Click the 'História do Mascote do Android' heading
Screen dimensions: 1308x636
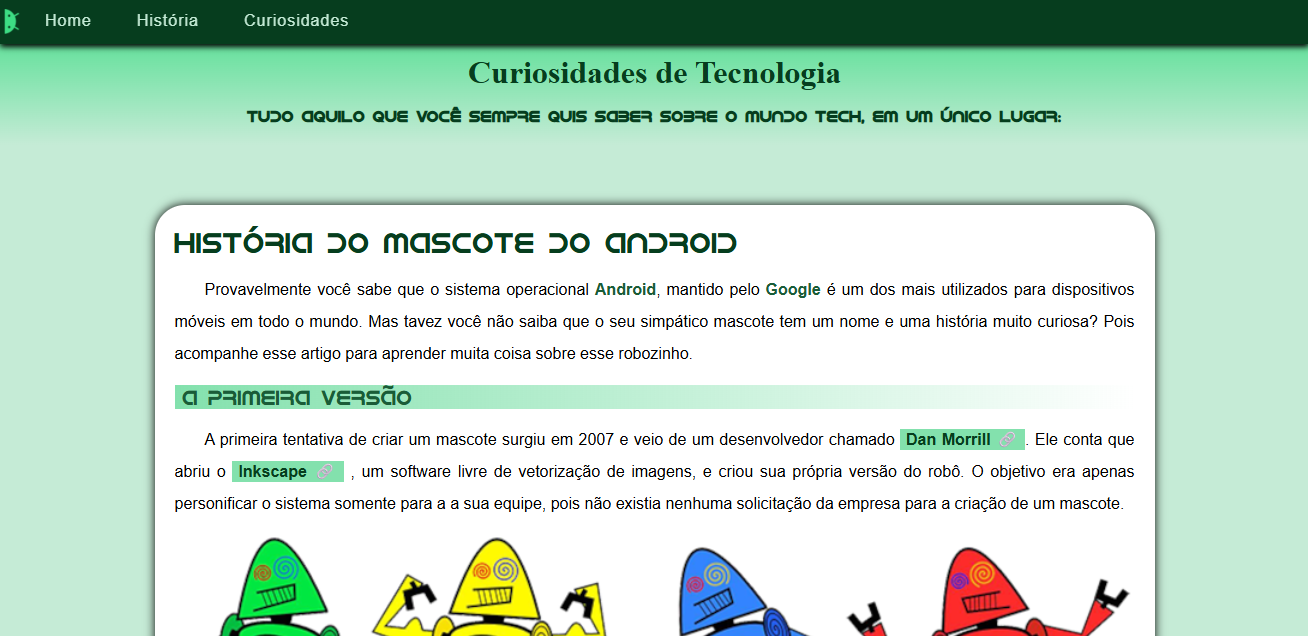[455, 242]
